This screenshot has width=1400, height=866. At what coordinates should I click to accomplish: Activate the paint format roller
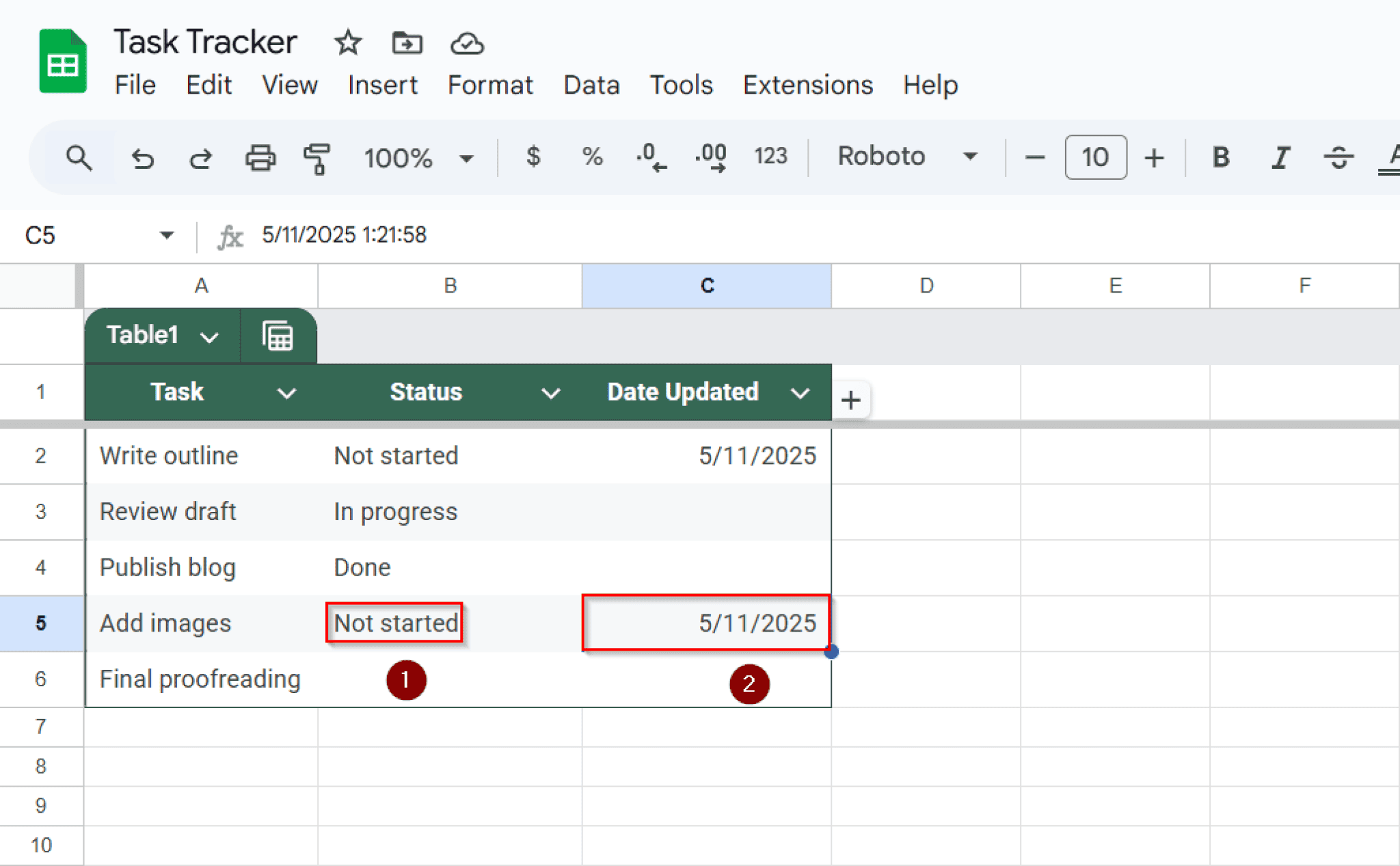317,158
